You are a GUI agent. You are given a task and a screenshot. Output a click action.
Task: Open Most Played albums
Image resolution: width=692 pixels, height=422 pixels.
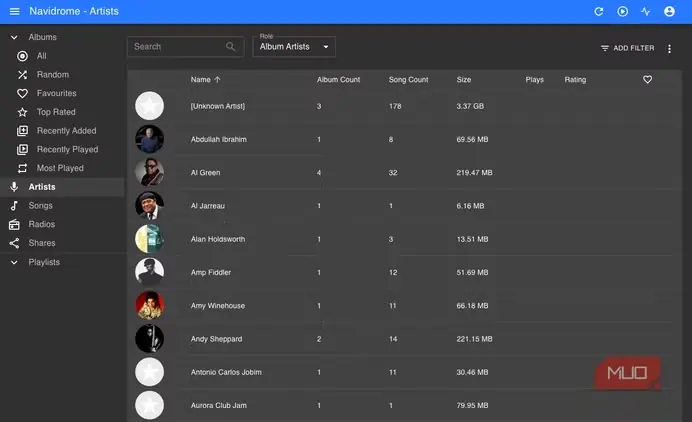(x=60, y=168)
